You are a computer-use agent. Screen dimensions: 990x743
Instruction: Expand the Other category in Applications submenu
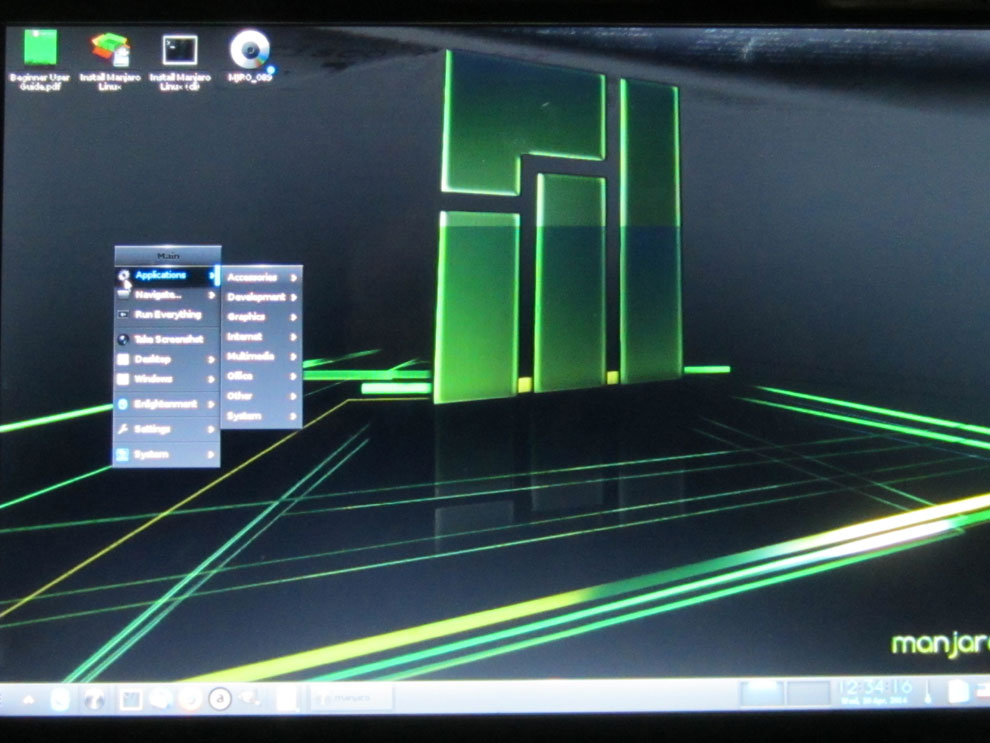tap(261, 396)
